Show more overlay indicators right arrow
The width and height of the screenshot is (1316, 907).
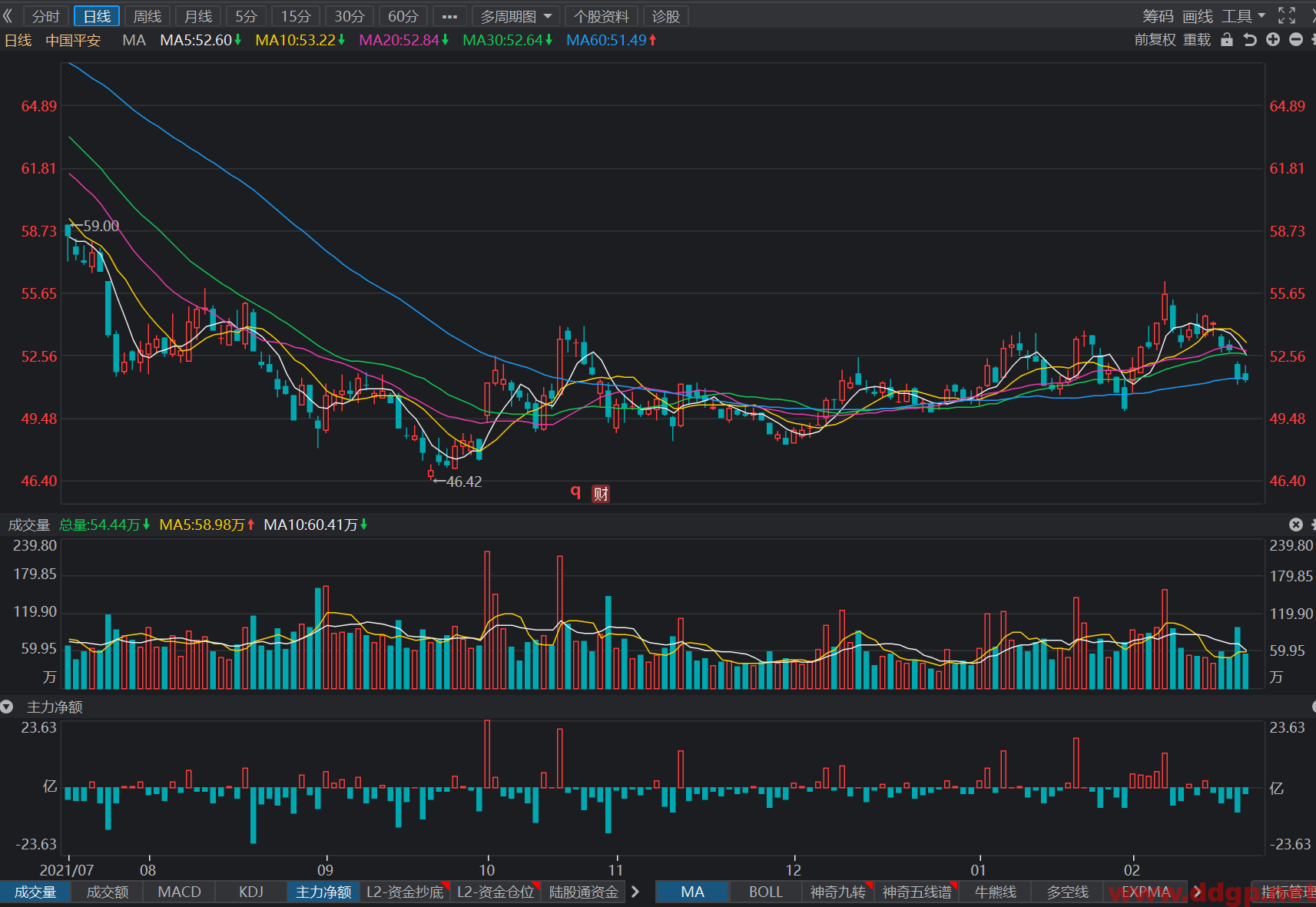tap(1197, 892)
